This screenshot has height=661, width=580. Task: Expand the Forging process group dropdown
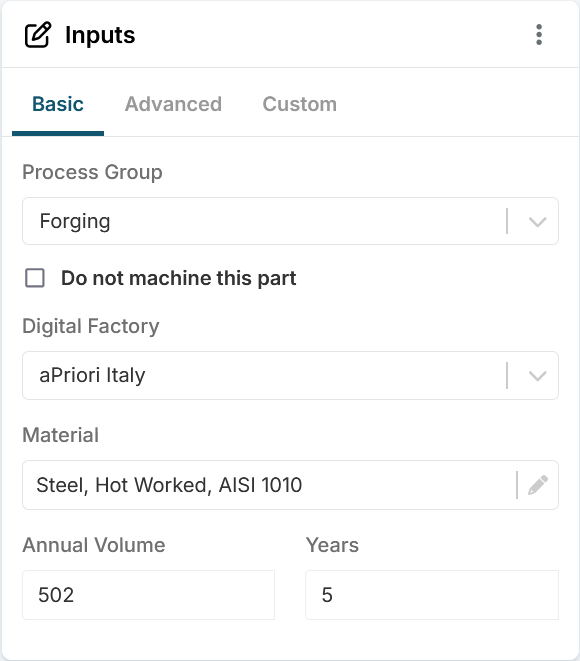click(x=290, y=221)
